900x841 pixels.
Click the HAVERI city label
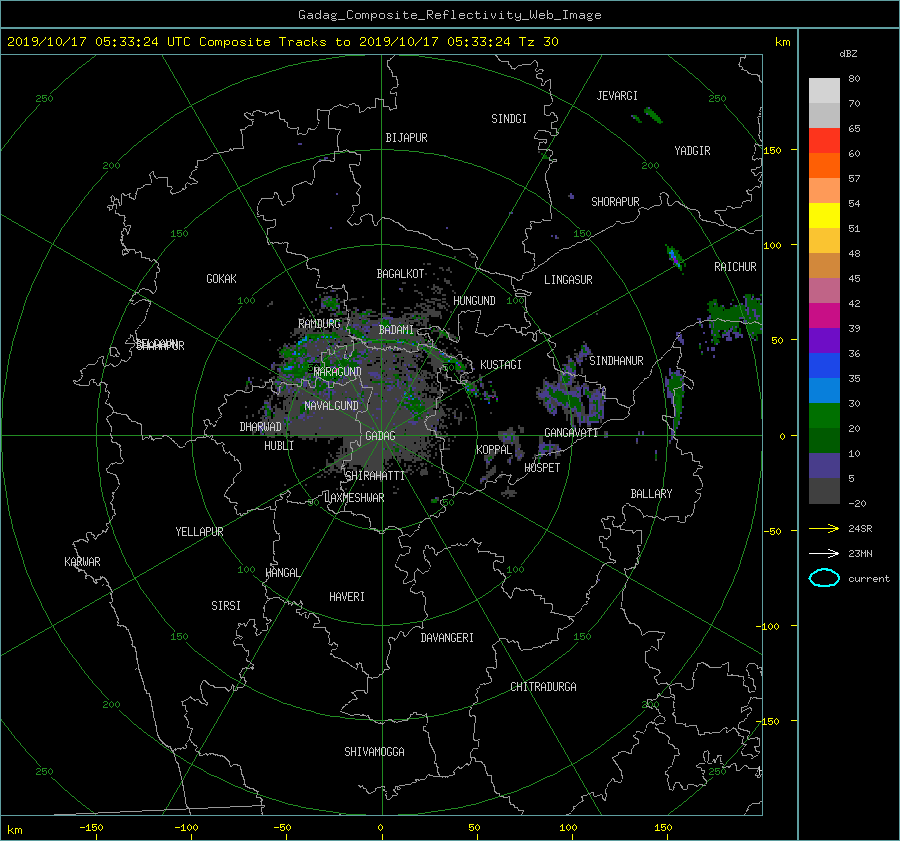[347, 597]
